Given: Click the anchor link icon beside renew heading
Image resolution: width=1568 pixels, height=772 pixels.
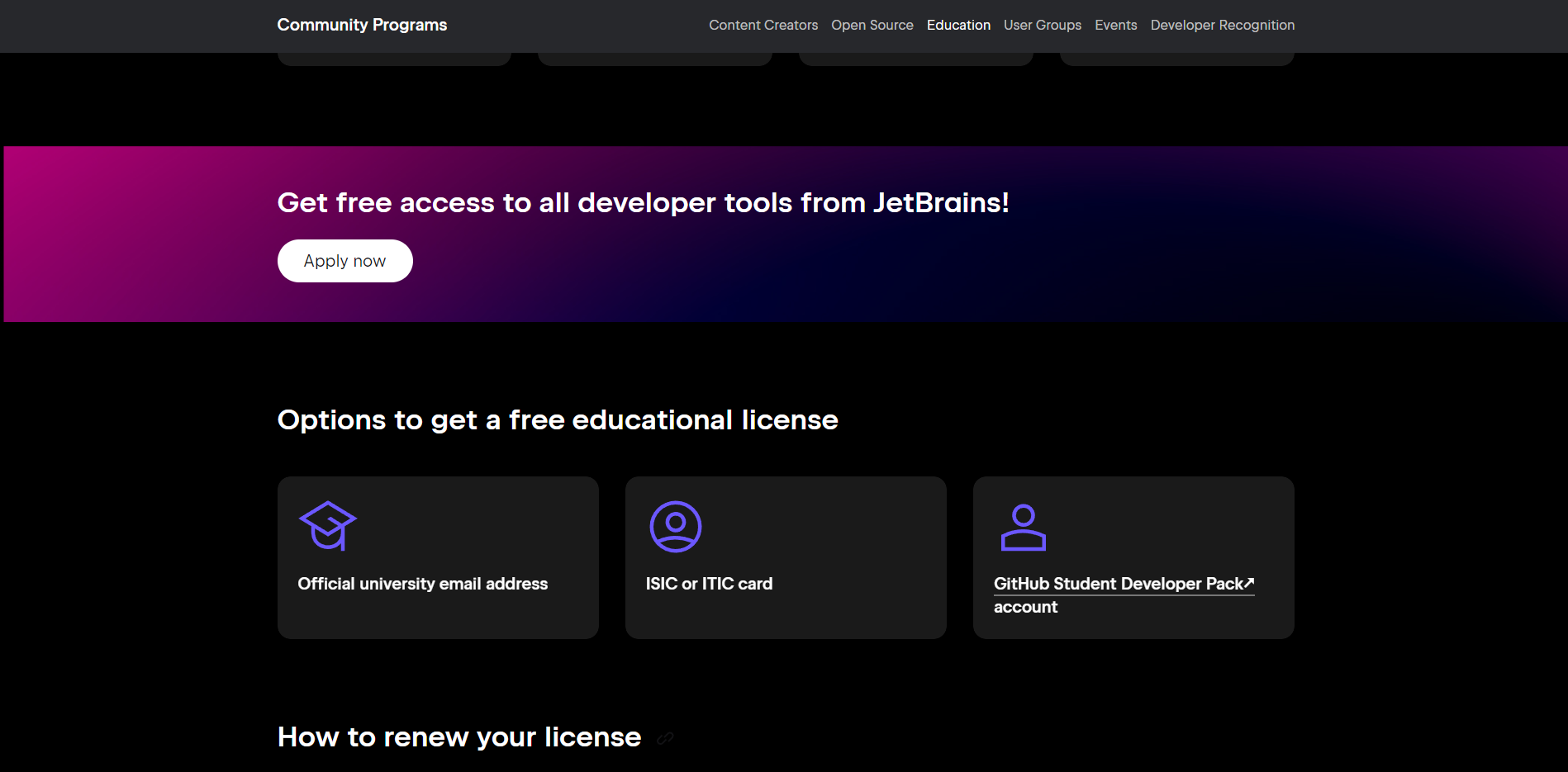Looking at the screenshot, I should click(665, 738).
